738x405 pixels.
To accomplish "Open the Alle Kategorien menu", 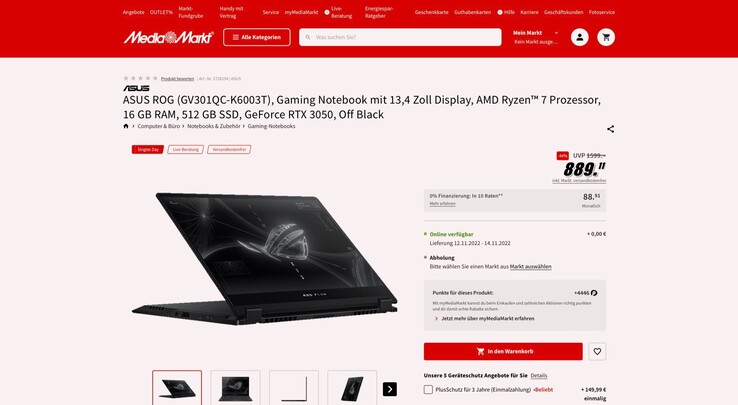I will (257, 37).
